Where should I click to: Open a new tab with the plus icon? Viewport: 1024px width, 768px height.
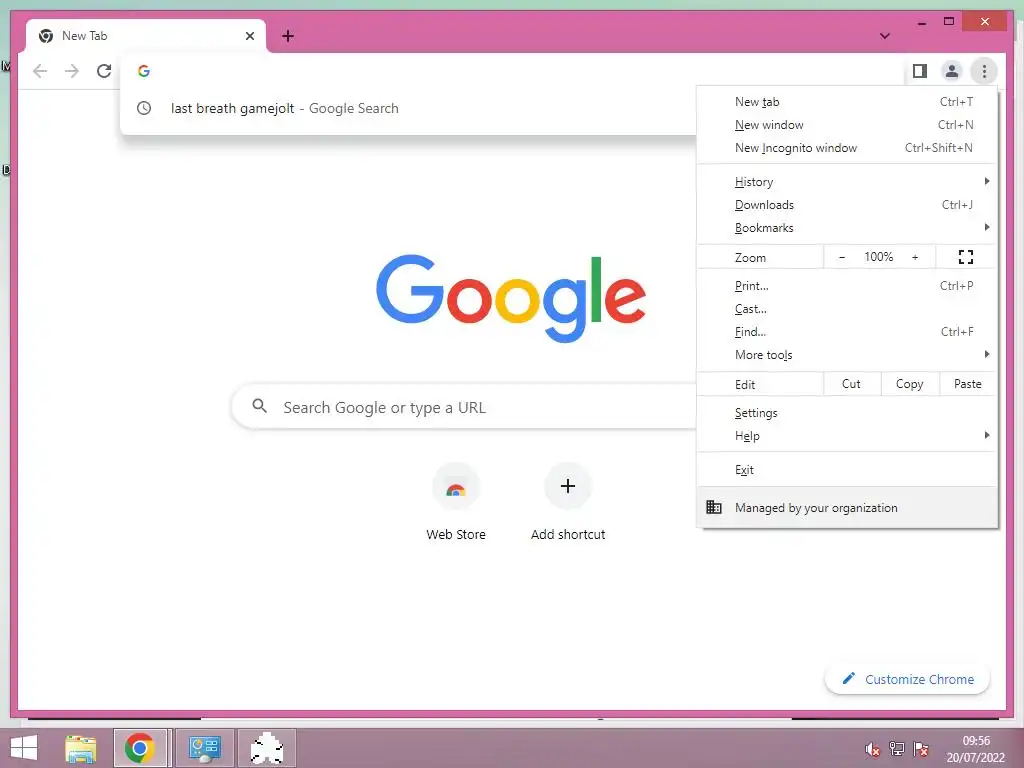coord(288,36)
